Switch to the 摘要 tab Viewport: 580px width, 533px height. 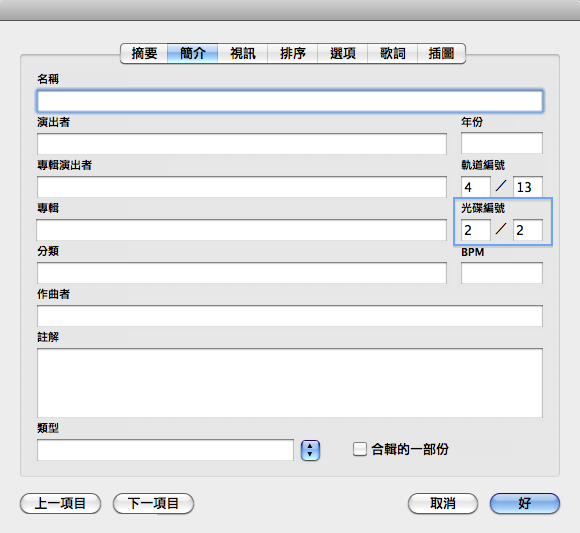[144, 54]
